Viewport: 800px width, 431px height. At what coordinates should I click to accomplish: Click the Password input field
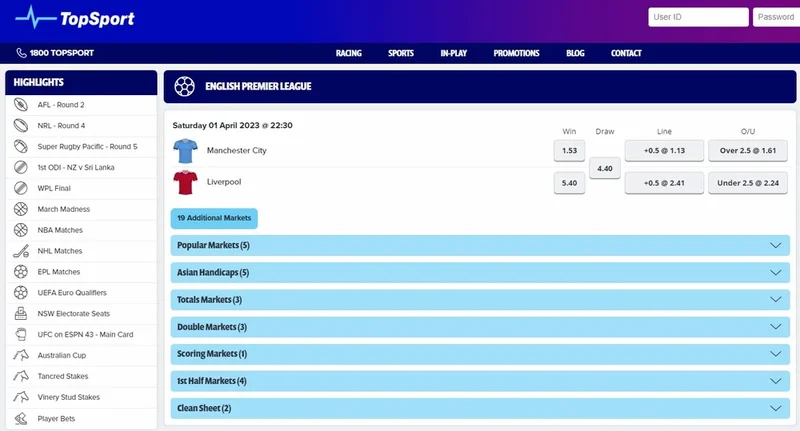tap(777, 17)
